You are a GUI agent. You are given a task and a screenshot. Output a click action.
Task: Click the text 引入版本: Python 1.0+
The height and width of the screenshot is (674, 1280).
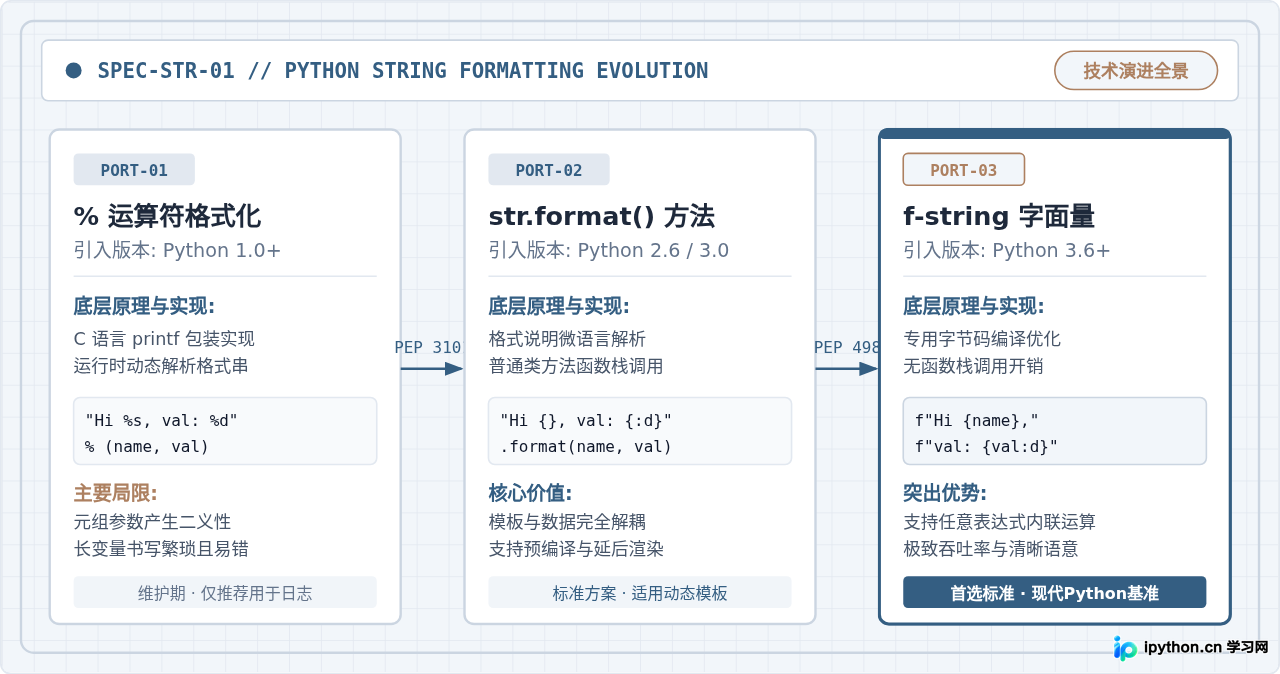(x=178, y=250)
